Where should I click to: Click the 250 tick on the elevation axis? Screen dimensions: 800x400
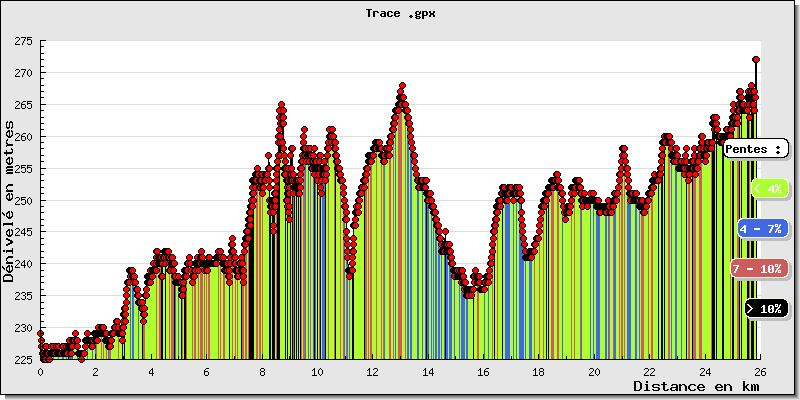point(21,200)
